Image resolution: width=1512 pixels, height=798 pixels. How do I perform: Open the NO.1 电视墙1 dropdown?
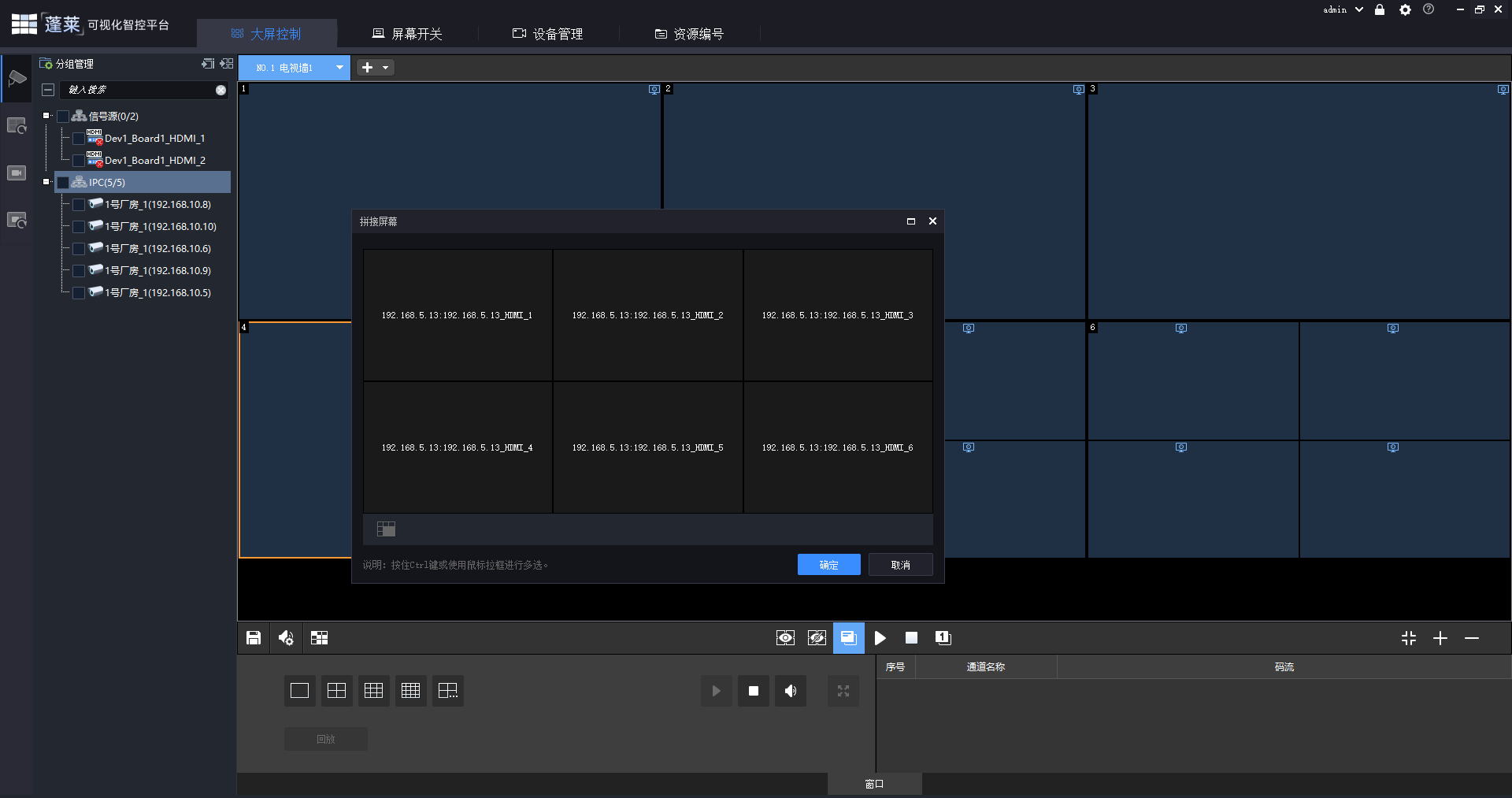click(339, 68)
